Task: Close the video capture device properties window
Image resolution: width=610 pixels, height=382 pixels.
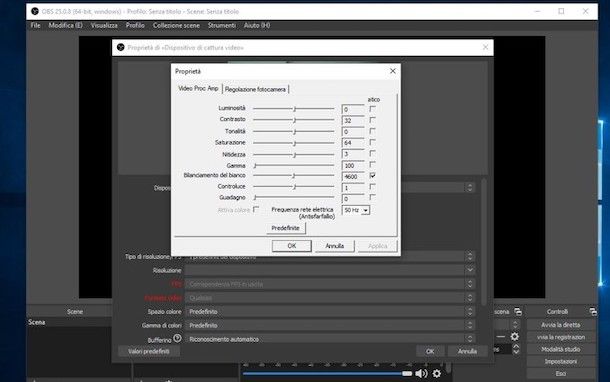Action: pos(485,47)
